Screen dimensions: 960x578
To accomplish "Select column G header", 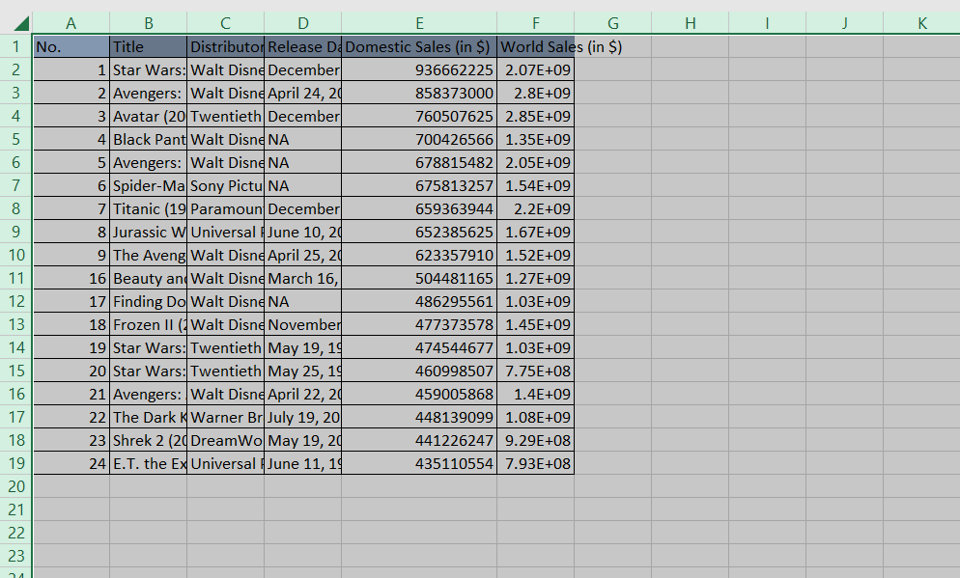I will (613, 23).
